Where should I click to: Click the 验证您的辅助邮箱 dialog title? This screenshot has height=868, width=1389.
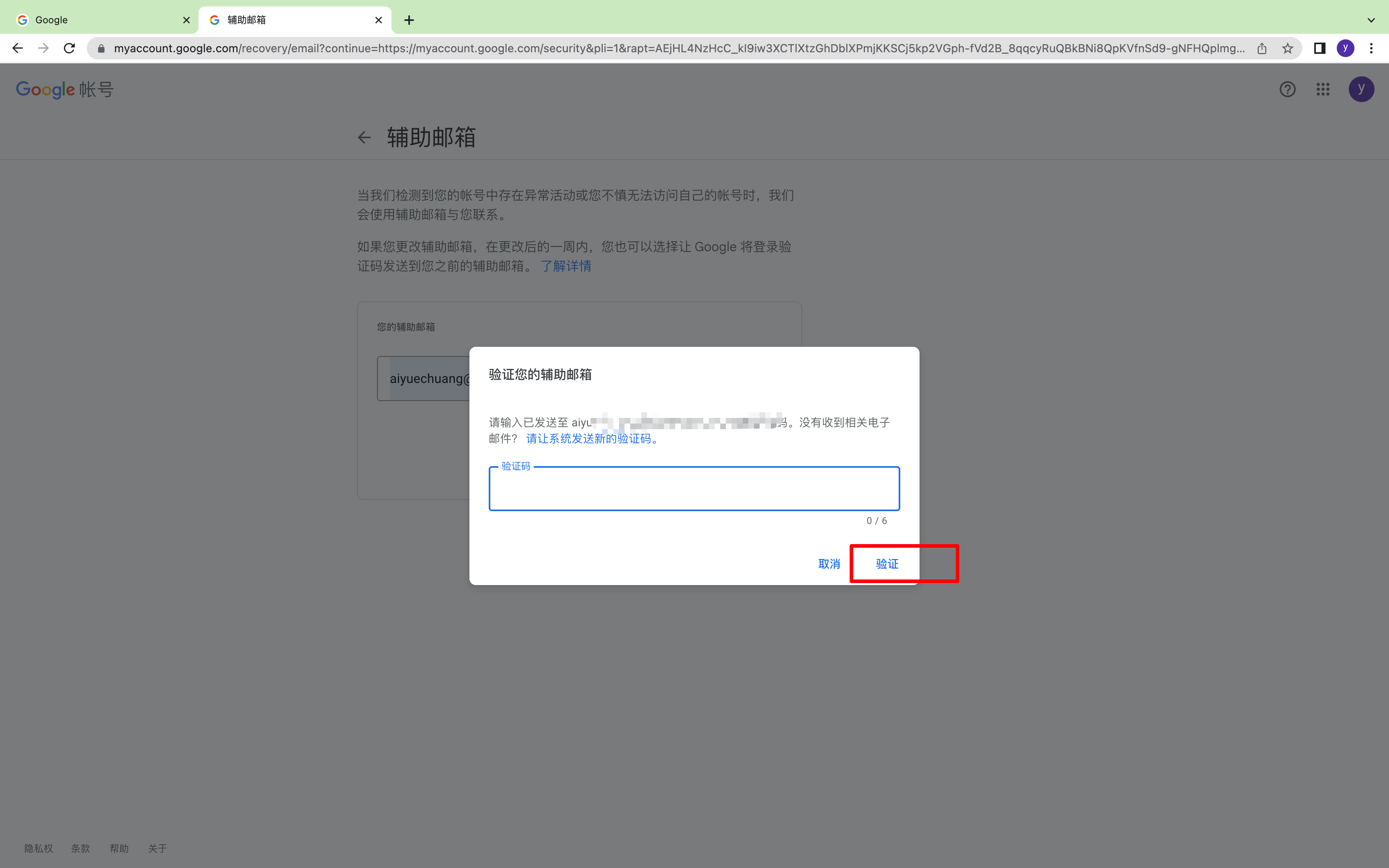540,375
